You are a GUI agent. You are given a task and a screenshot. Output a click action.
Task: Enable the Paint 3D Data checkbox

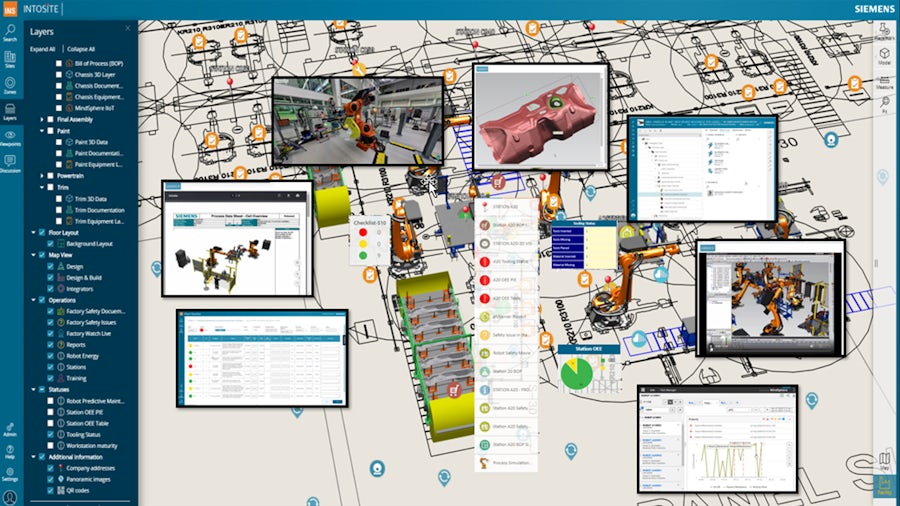[59, 142]
